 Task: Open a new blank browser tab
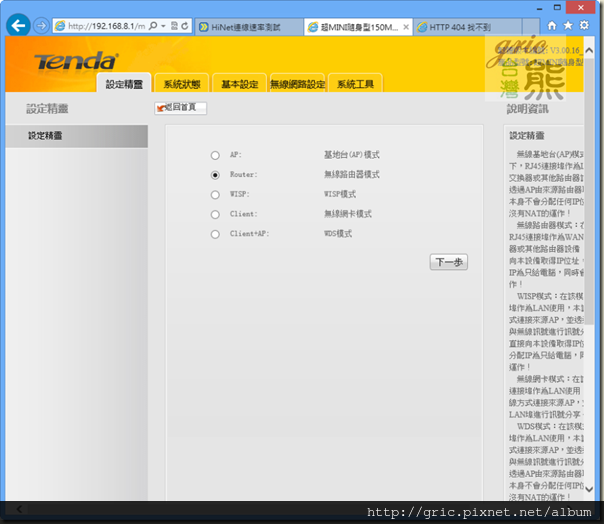coord(531,27)
